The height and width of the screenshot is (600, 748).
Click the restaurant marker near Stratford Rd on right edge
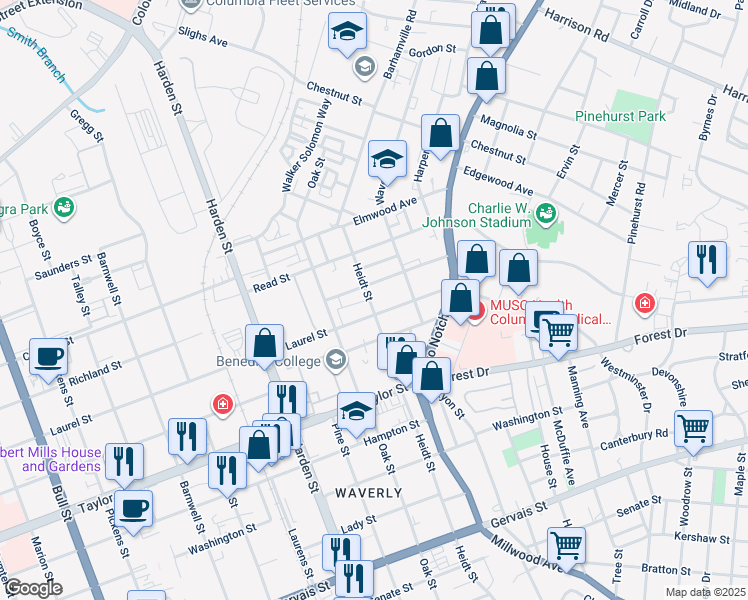point(707,261)
